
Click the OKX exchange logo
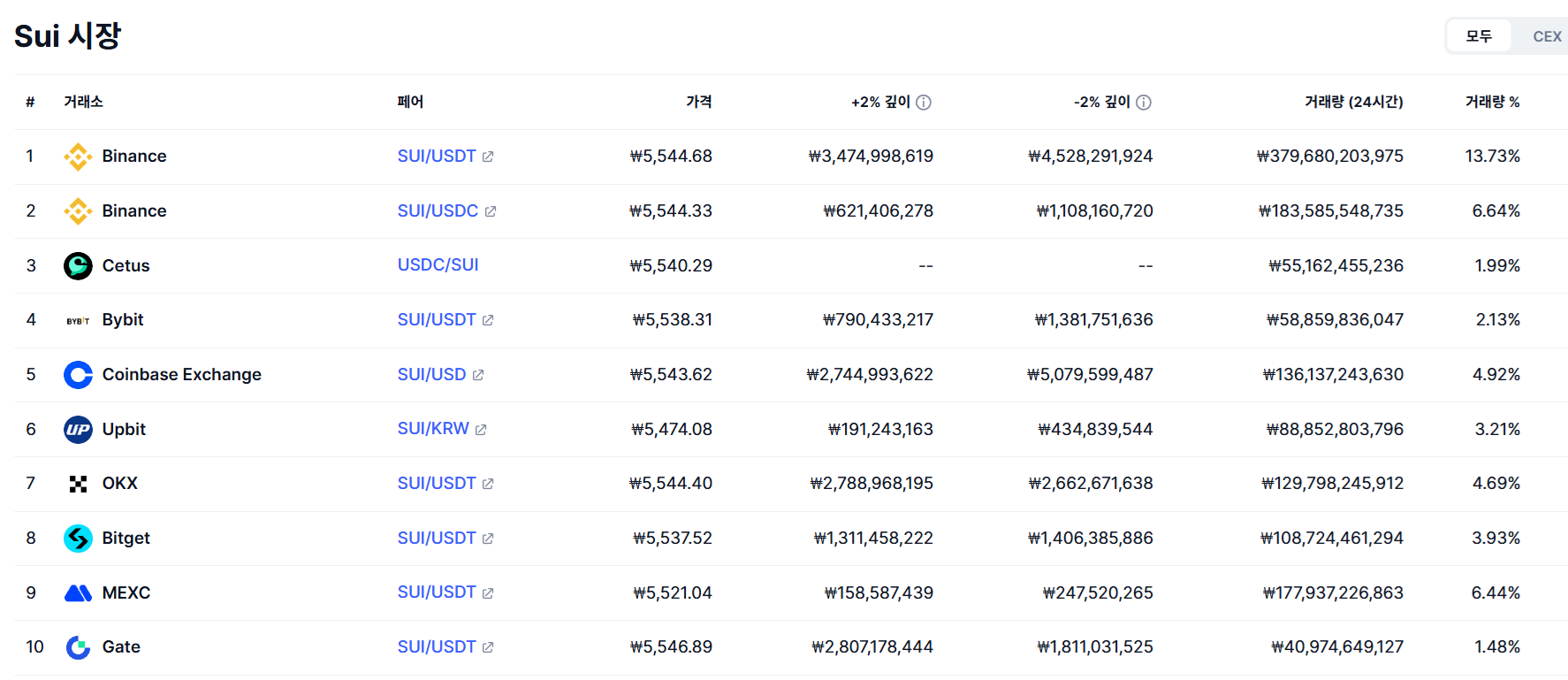click(78, 484)
